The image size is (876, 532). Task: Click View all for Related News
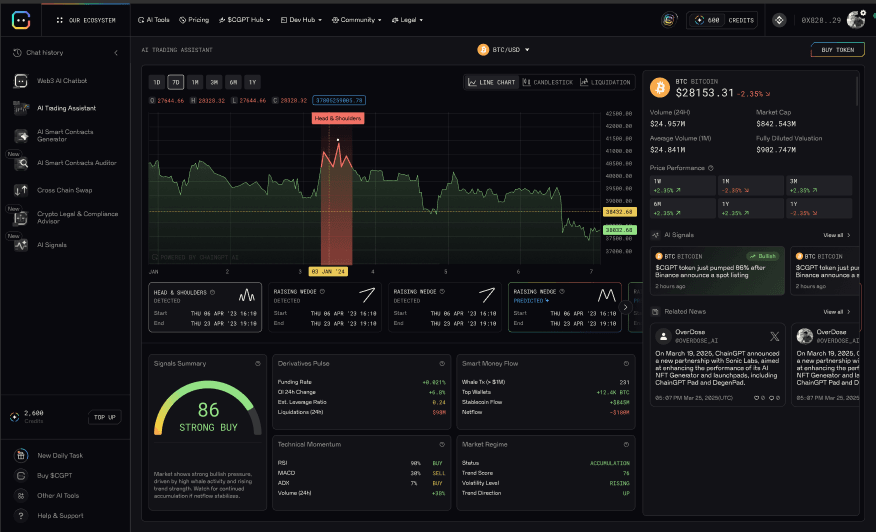coord(836,312)
